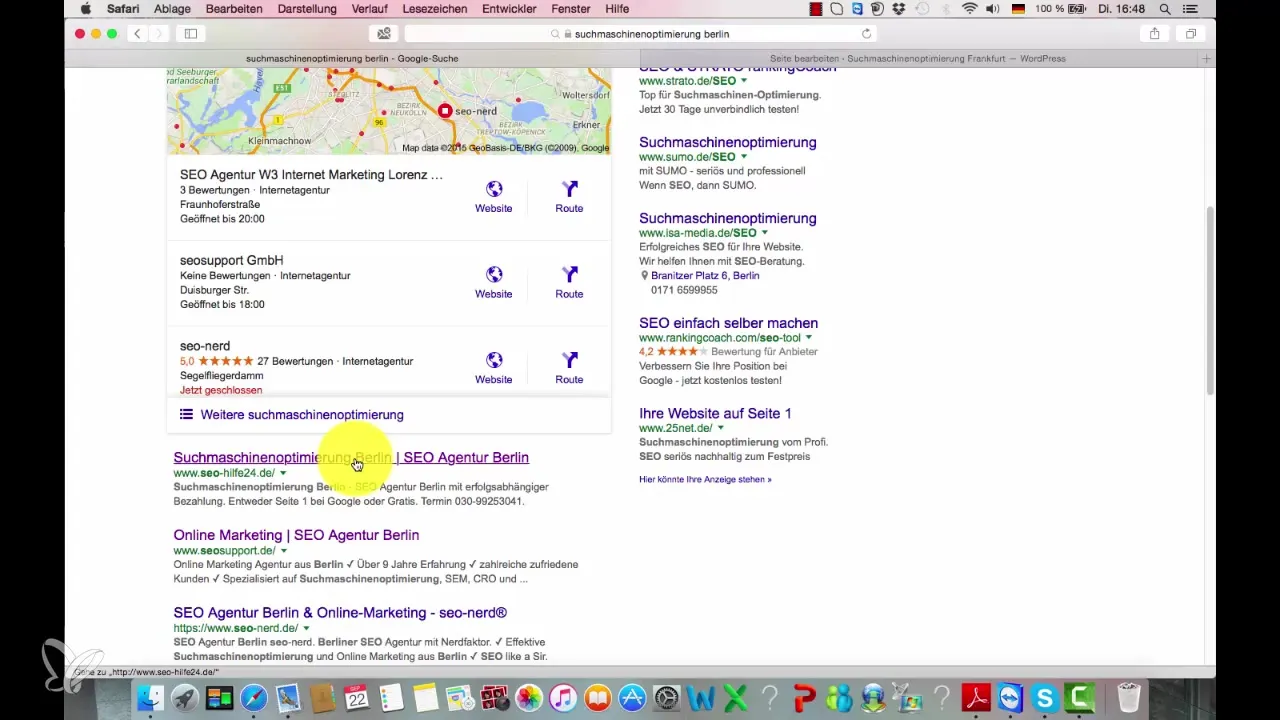Click Weitere suchmaschinenoptimierung link
Image resolution: width=1280 pixels, height=720 pixels.
pos(302,415)
